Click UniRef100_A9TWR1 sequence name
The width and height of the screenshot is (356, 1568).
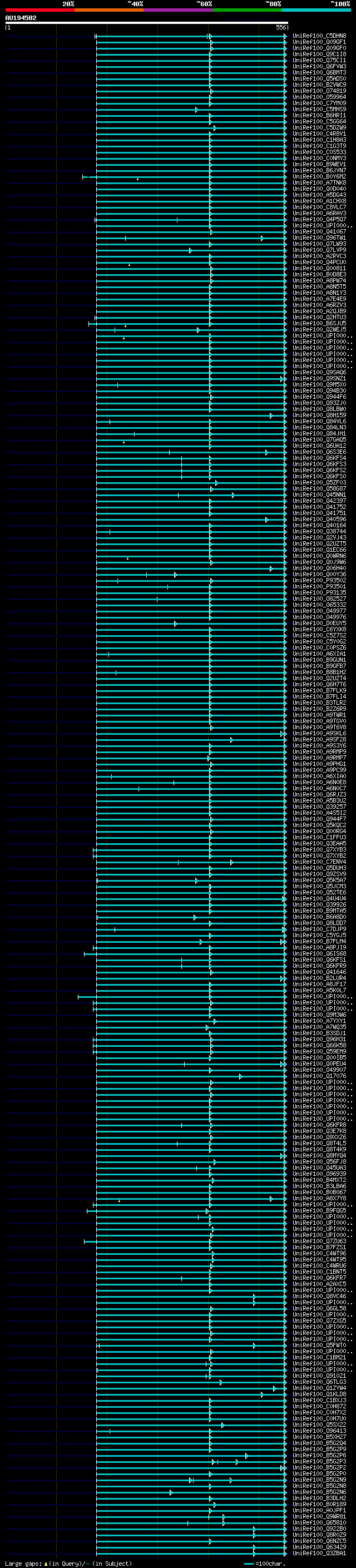pos(319,715)
